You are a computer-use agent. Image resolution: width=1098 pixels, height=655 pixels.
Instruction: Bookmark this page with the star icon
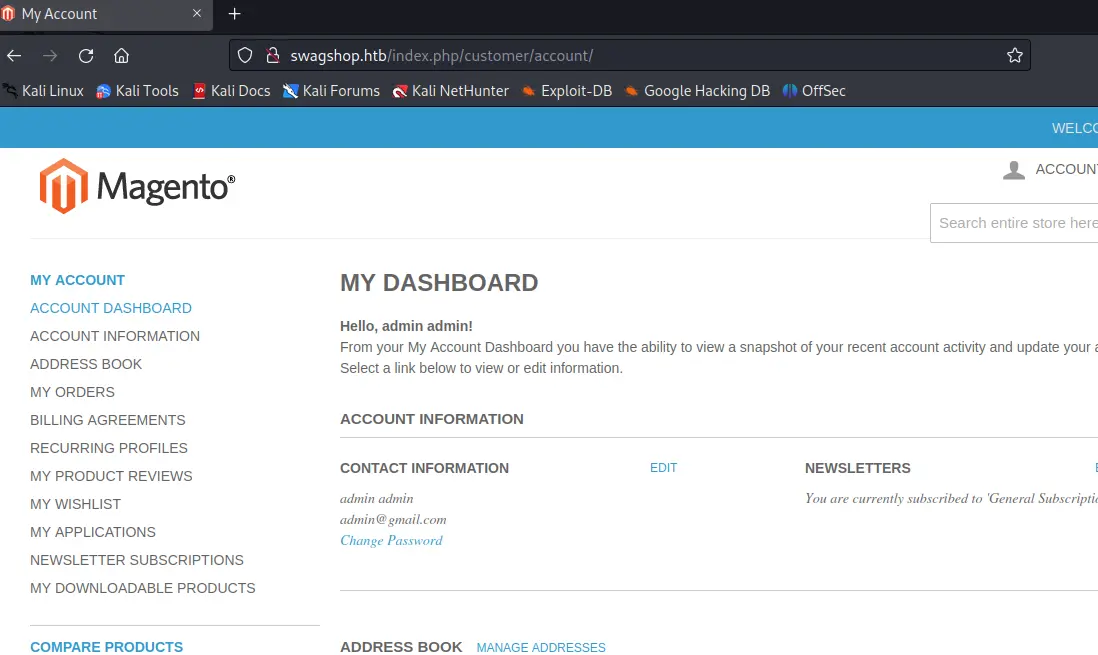tap(1015, 55)
